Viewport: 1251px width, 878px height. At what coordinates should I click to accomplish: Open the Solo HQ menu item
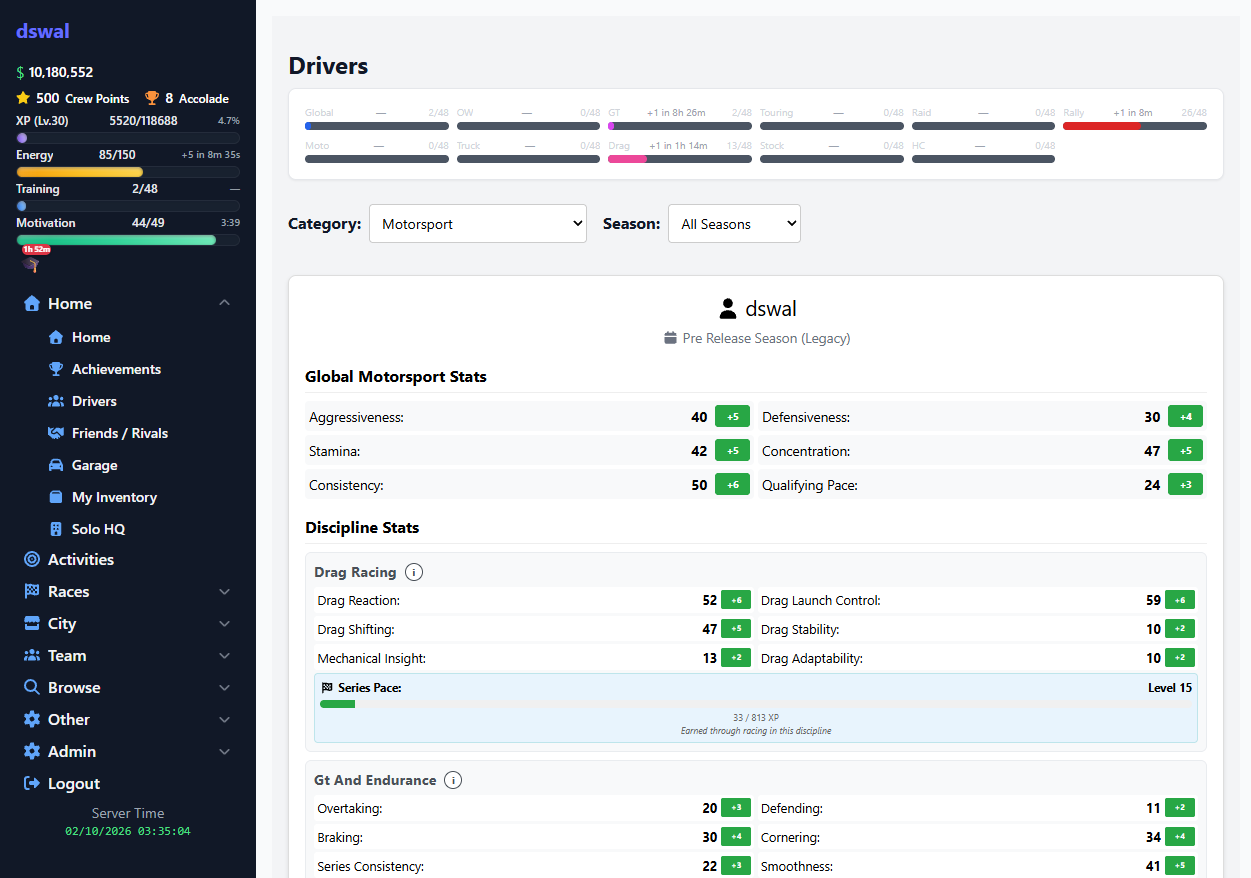tap(98, 529)
